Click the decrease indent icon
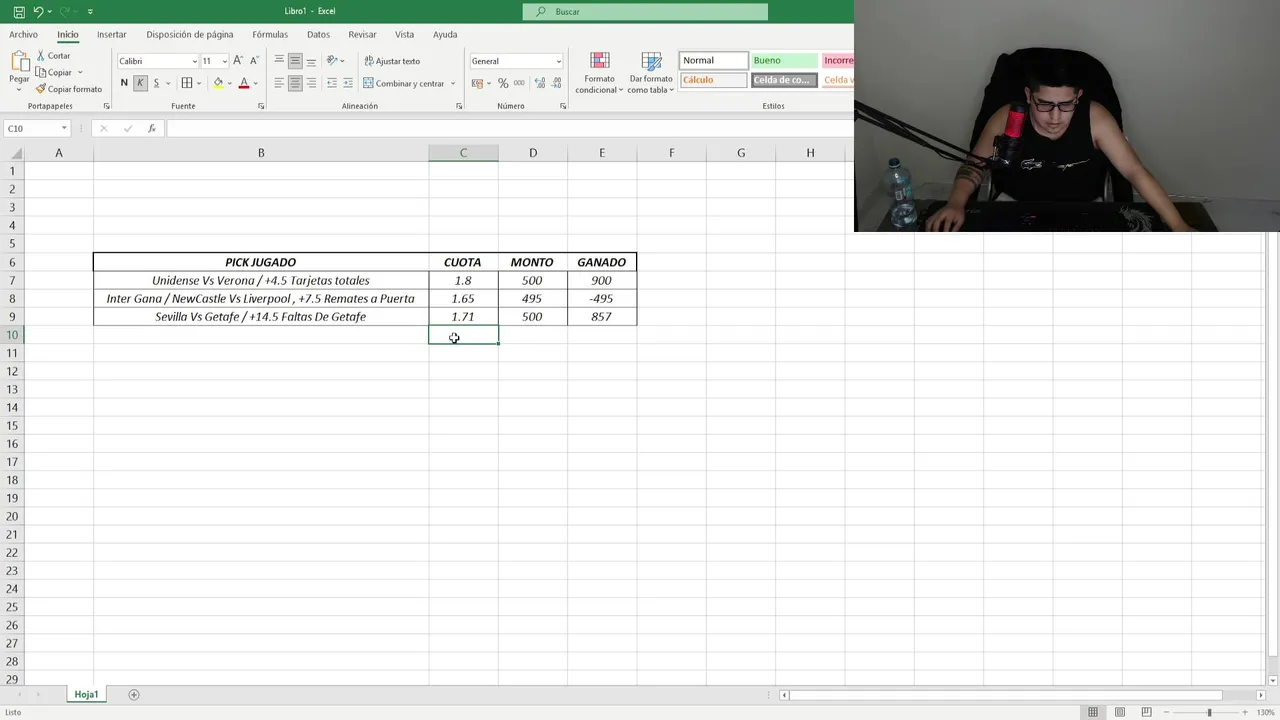 pos(332,83)
